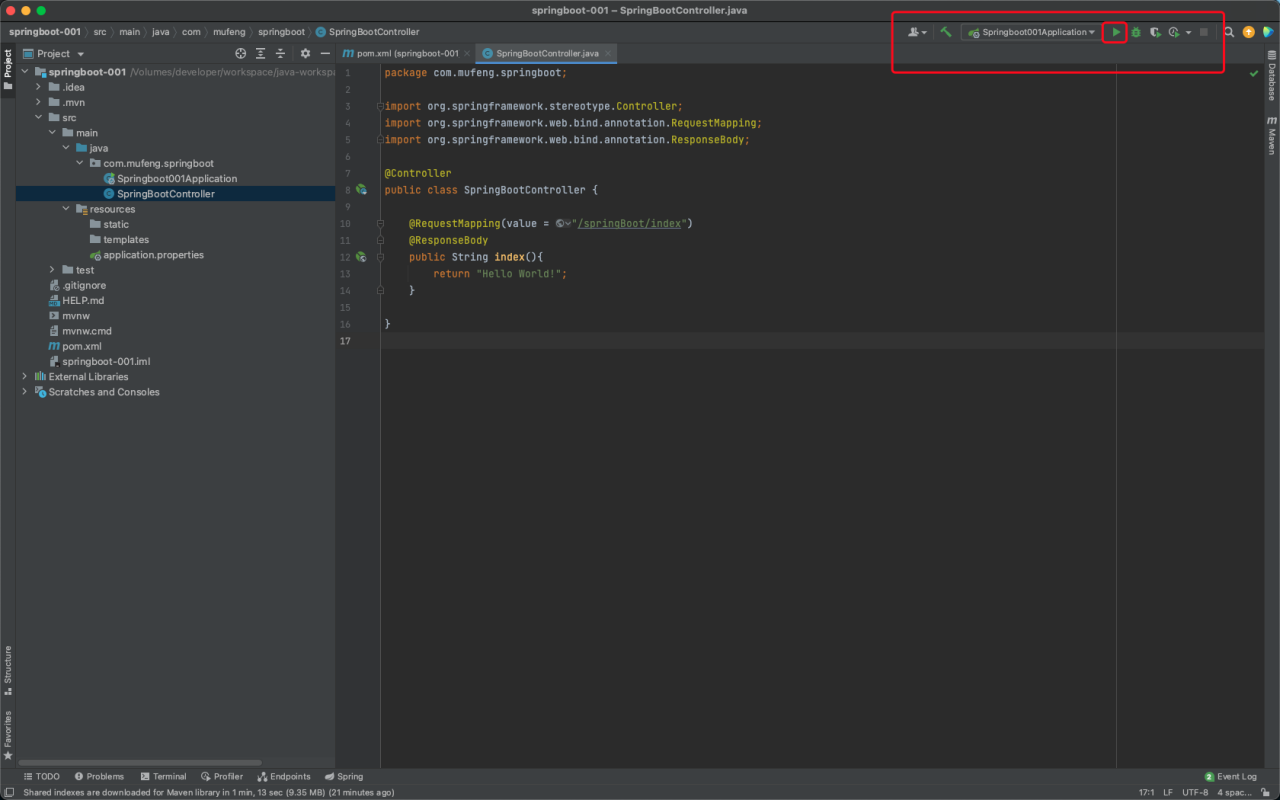Image resolution: width=1280 pixels, height=800 pixels.
Task: Collapse the src folder
Action: (x=39, y=118)
